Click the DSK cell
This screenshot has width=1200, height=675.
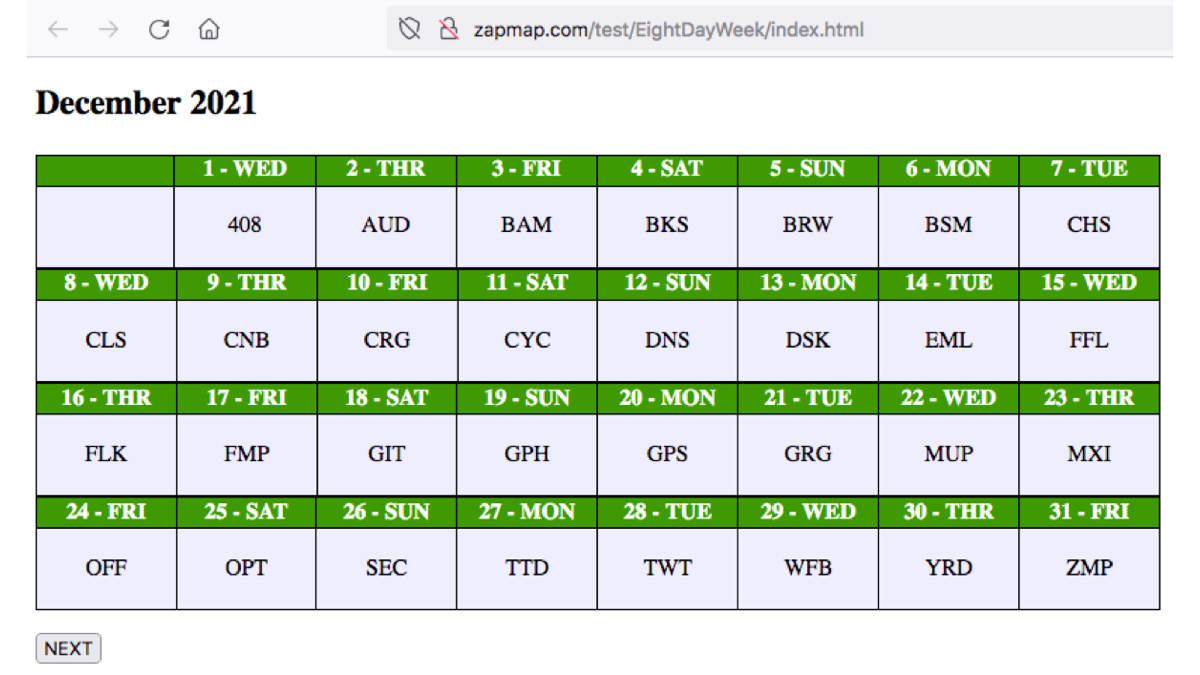click(x=807, y=340)
